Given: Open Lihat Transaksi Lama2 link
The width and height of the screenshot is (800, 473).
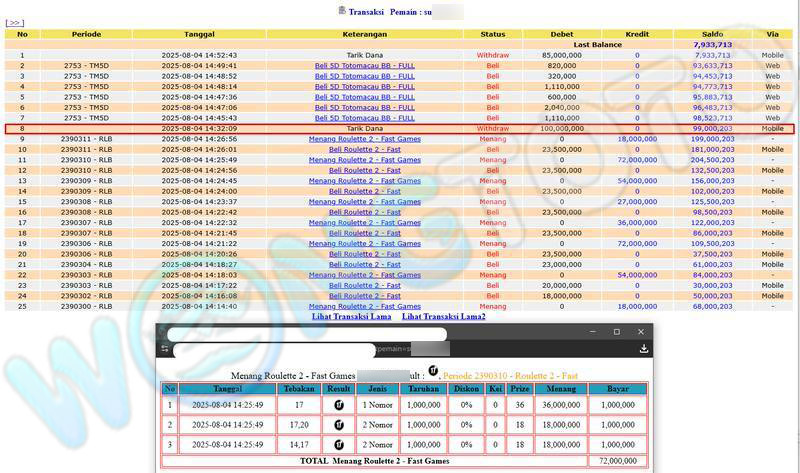Looking at the screenshot, I should 443,316.
